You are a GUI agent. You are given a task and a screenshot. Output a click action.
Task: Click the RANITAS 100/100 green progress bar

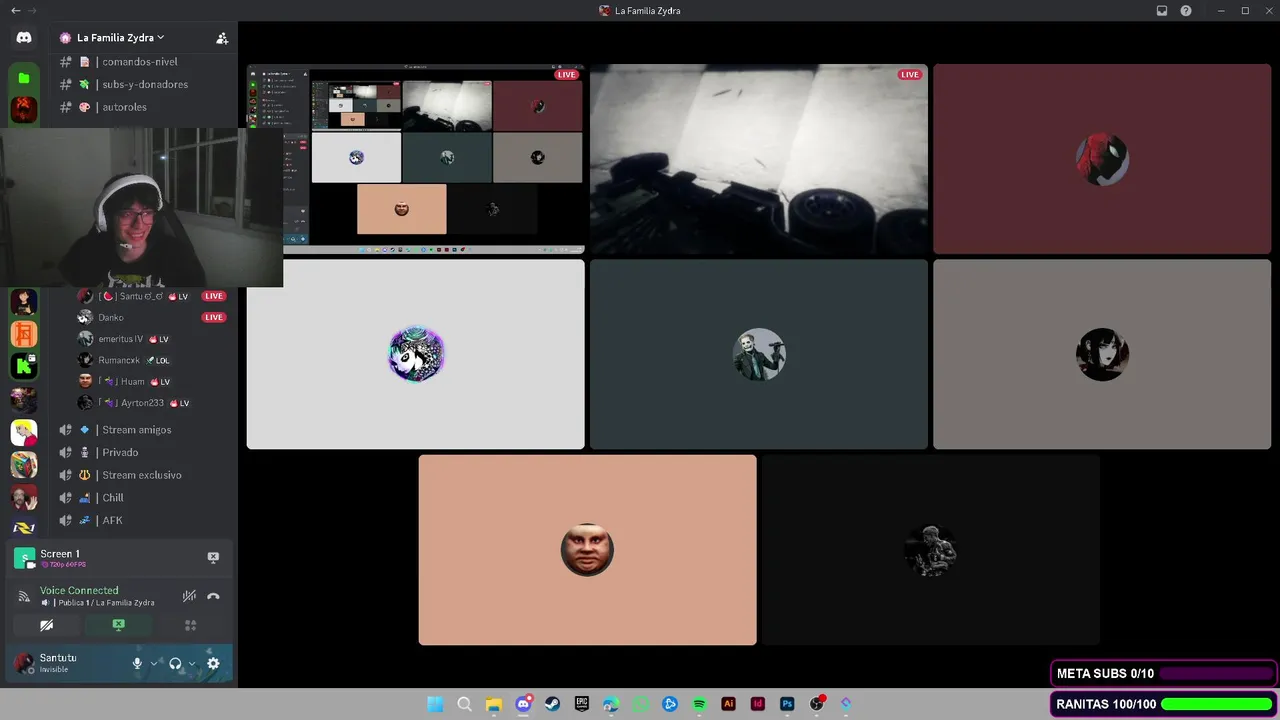coord(1217,704)
